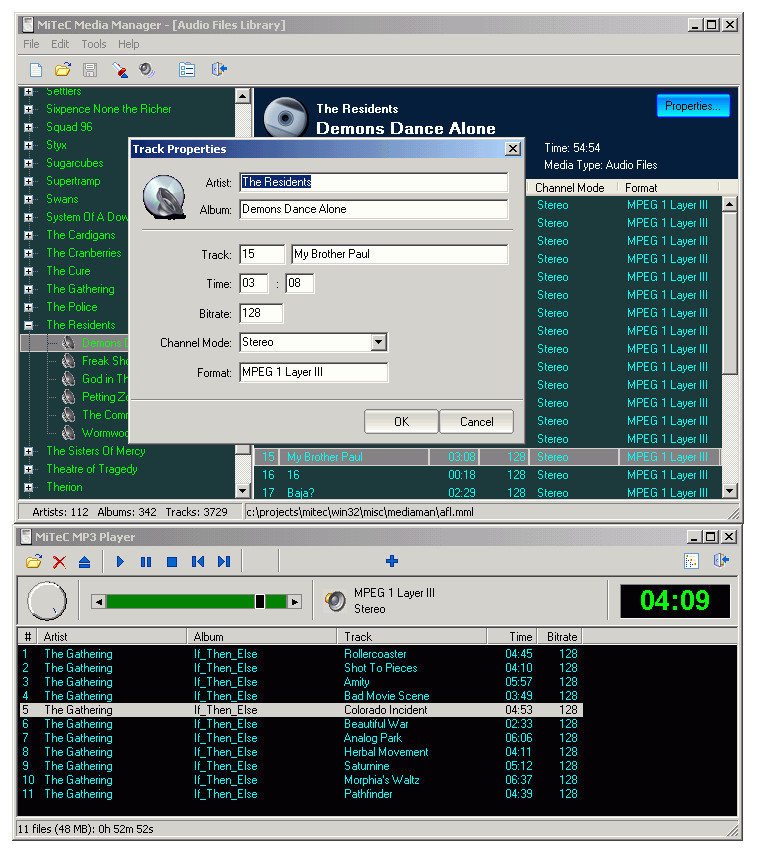Click the Artist column header in player playlist
Image resolution: width=759 pixels, height=858 pixels.
click(112, 637)
